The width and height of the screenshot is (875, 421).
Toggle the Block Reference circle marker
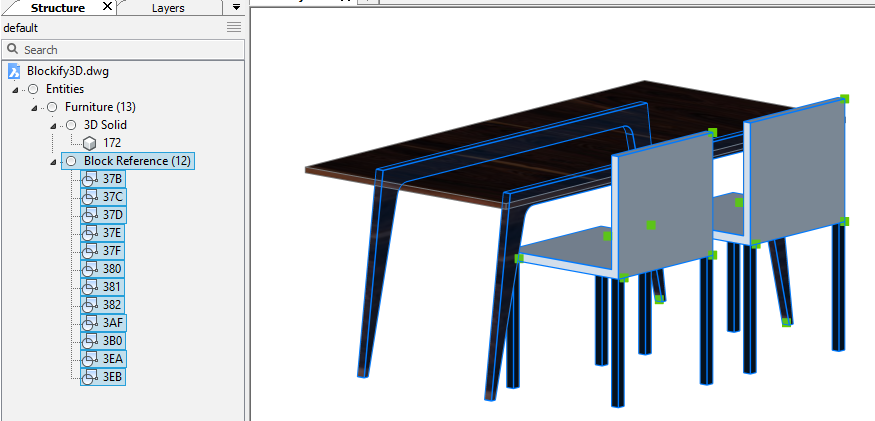tap(71, 161)
